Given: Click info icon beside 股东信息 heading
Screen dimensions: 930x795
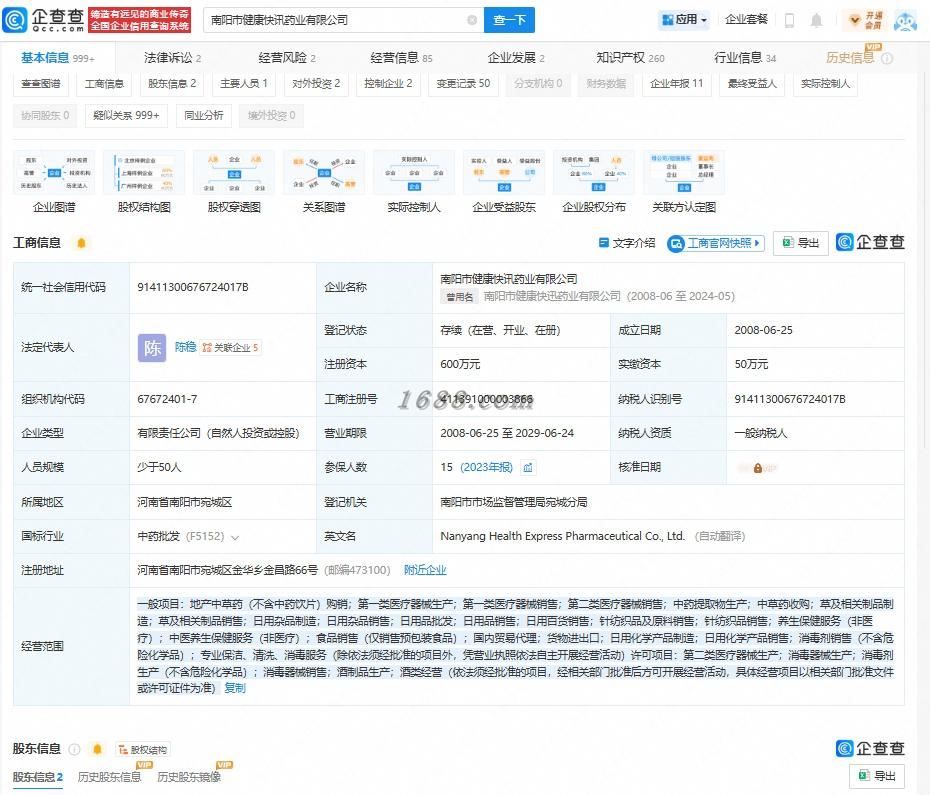Looking at the screenshot, I should pos(74,749).
